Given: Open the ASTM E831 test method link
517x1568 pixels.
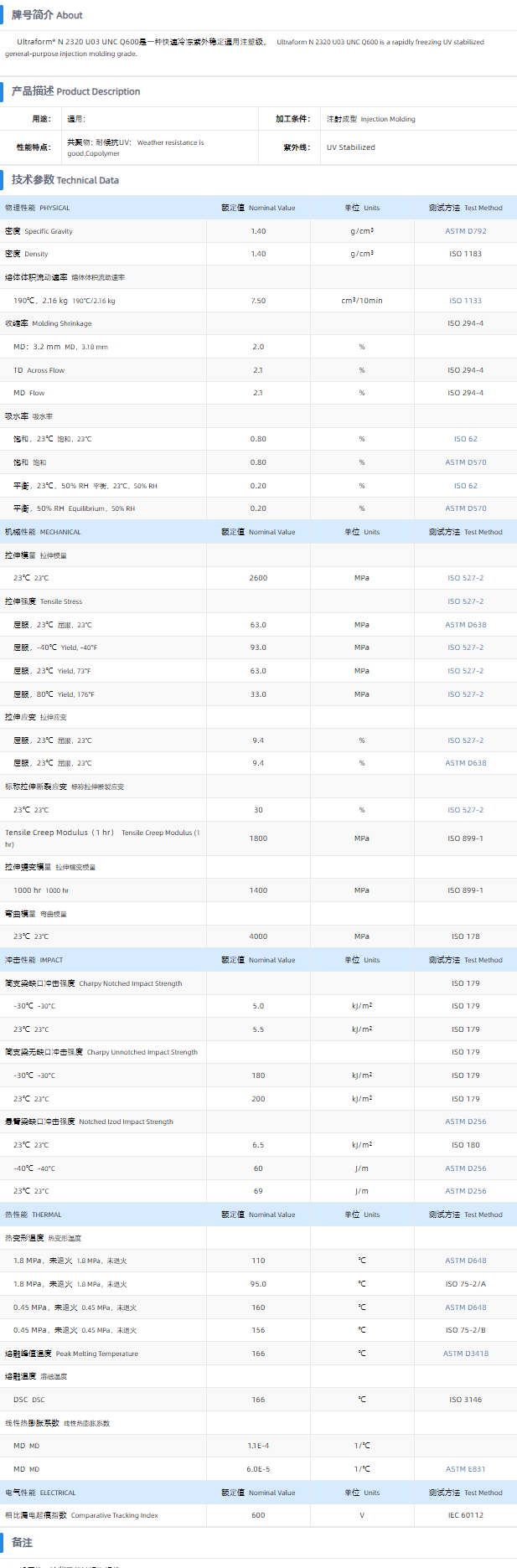Looking at the screenshot, I should 465,1469.
